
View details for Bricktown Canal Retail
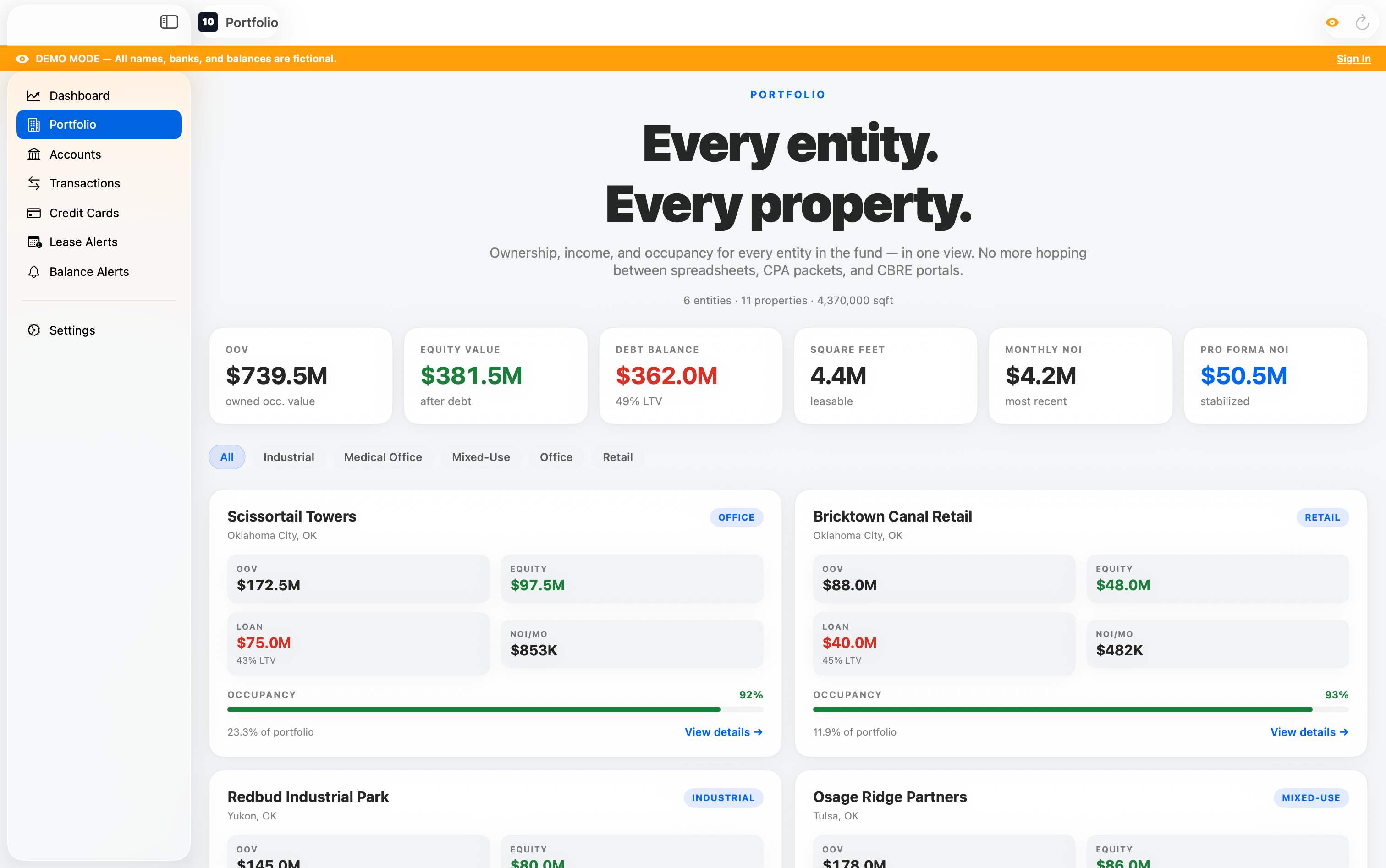coord(1309,732)
